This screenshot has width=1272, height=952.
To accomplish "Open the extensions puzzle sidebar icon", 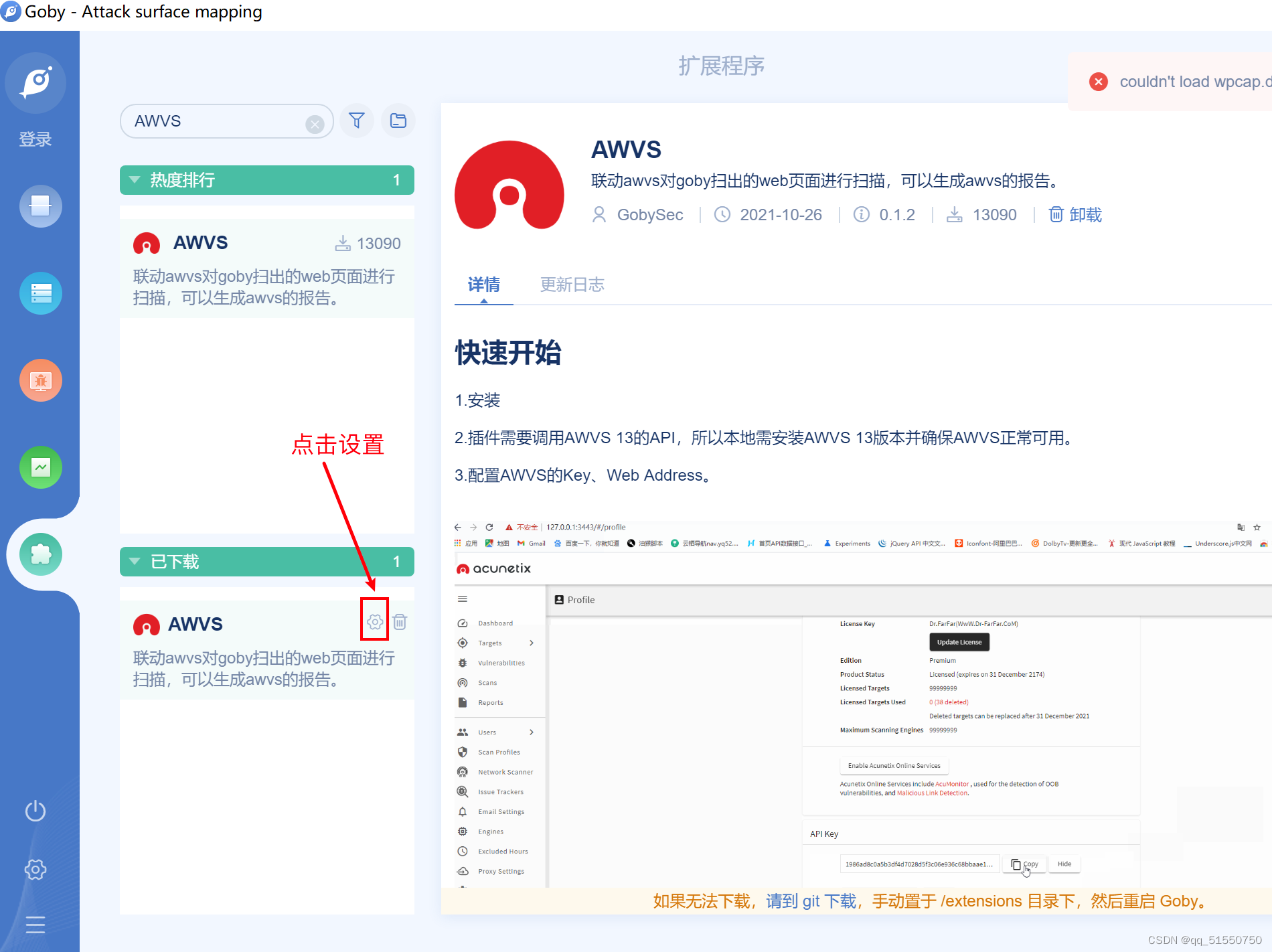I will click(x=40, y=554).
